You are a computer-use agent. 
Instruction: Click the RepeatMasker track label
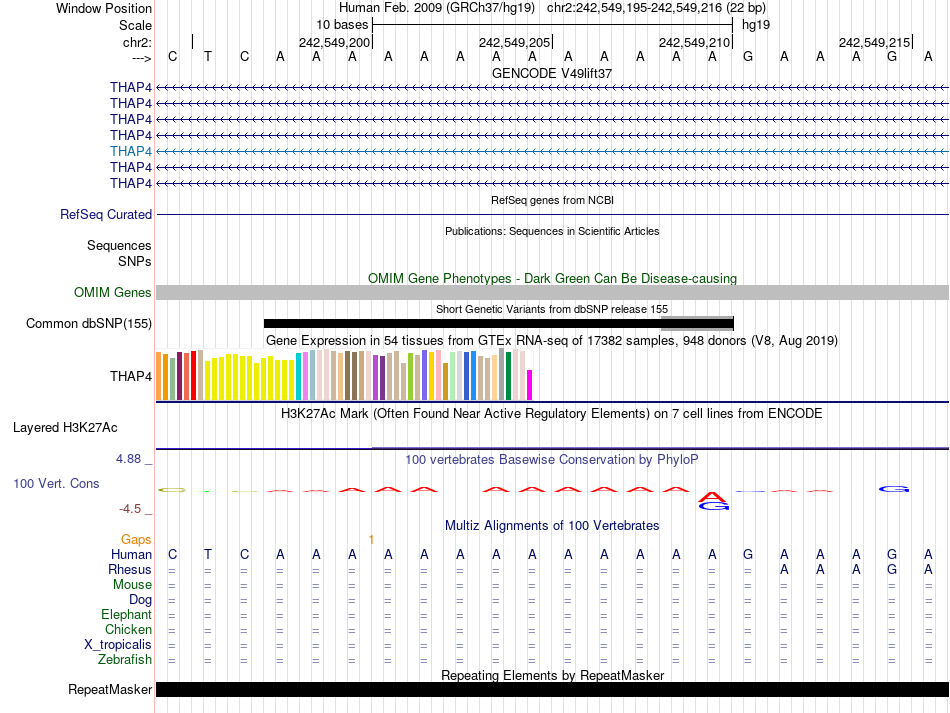tap(110, 690)
